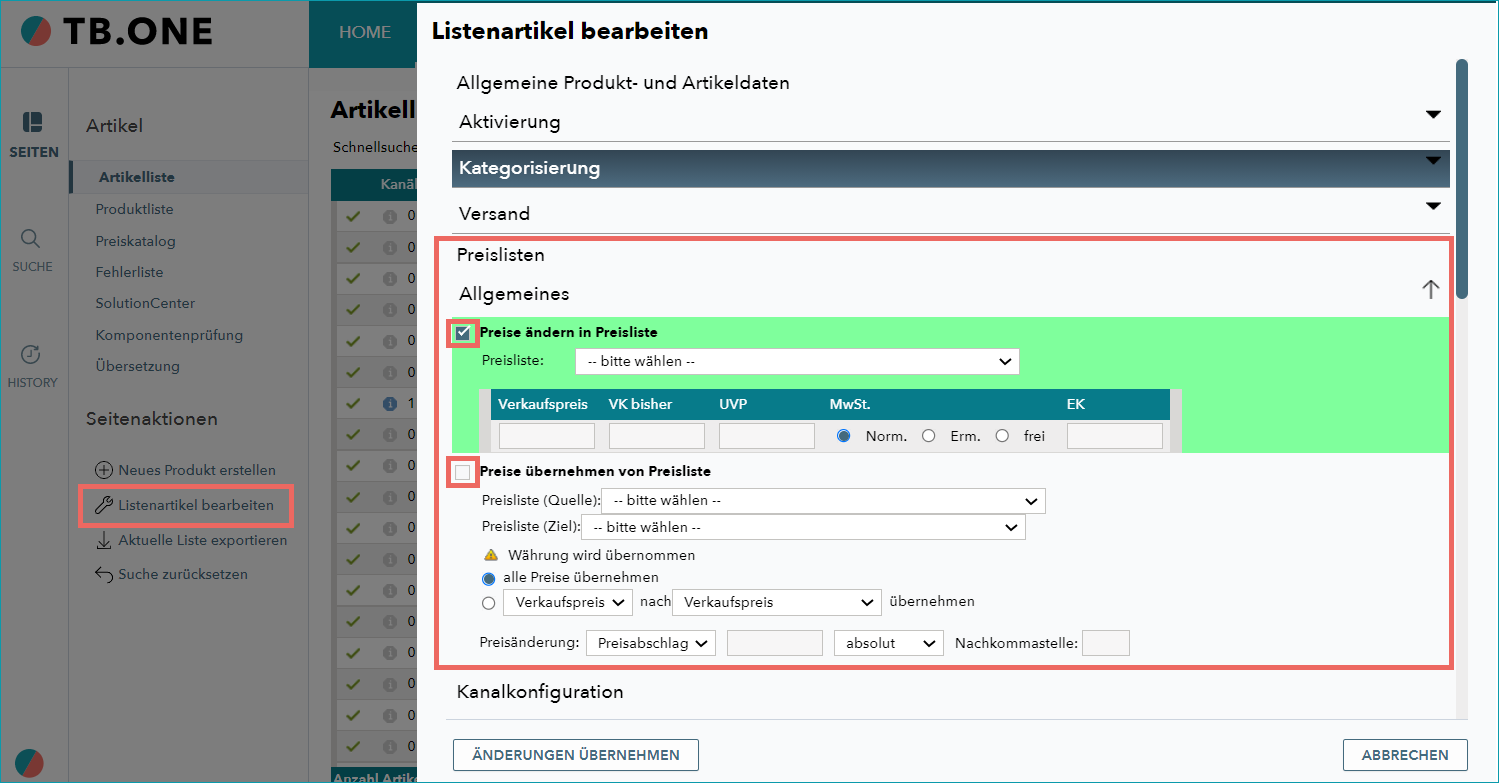Image resolution: width=1499 pixels, height=783 pixels.
Task: Click the ÄNDERUNGEN ÜBERNEHMEN button
Action: 576,755
